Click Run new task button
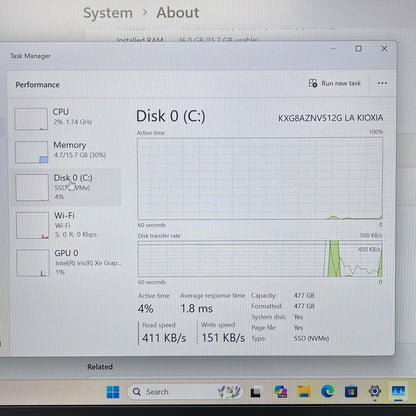 (335, 83)
